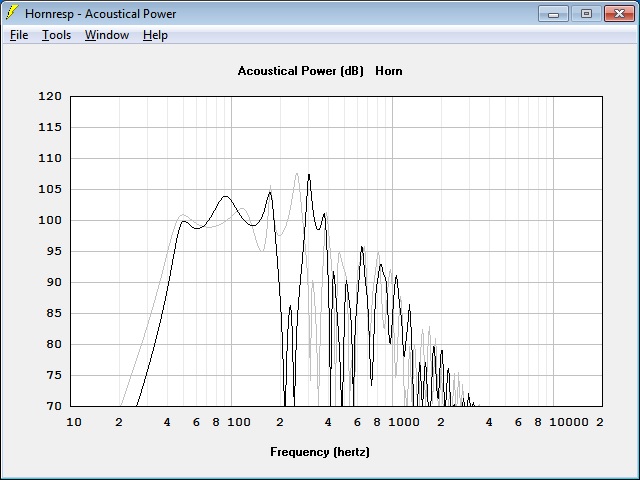Click the 1000 Hz x-axis label
The height and width of the screenshot is (480, 640).
pos(404,422)
